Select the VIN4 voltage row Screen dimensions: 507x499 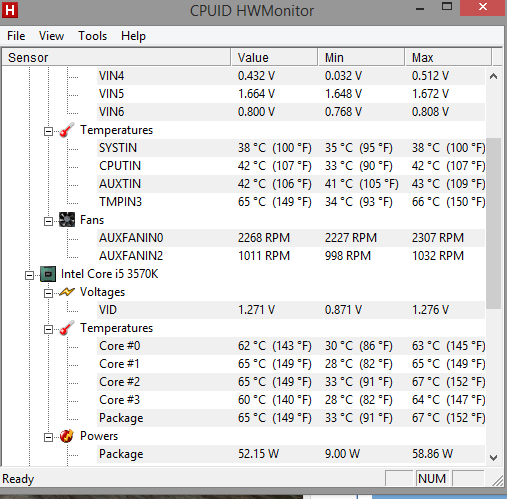point(291,76)
